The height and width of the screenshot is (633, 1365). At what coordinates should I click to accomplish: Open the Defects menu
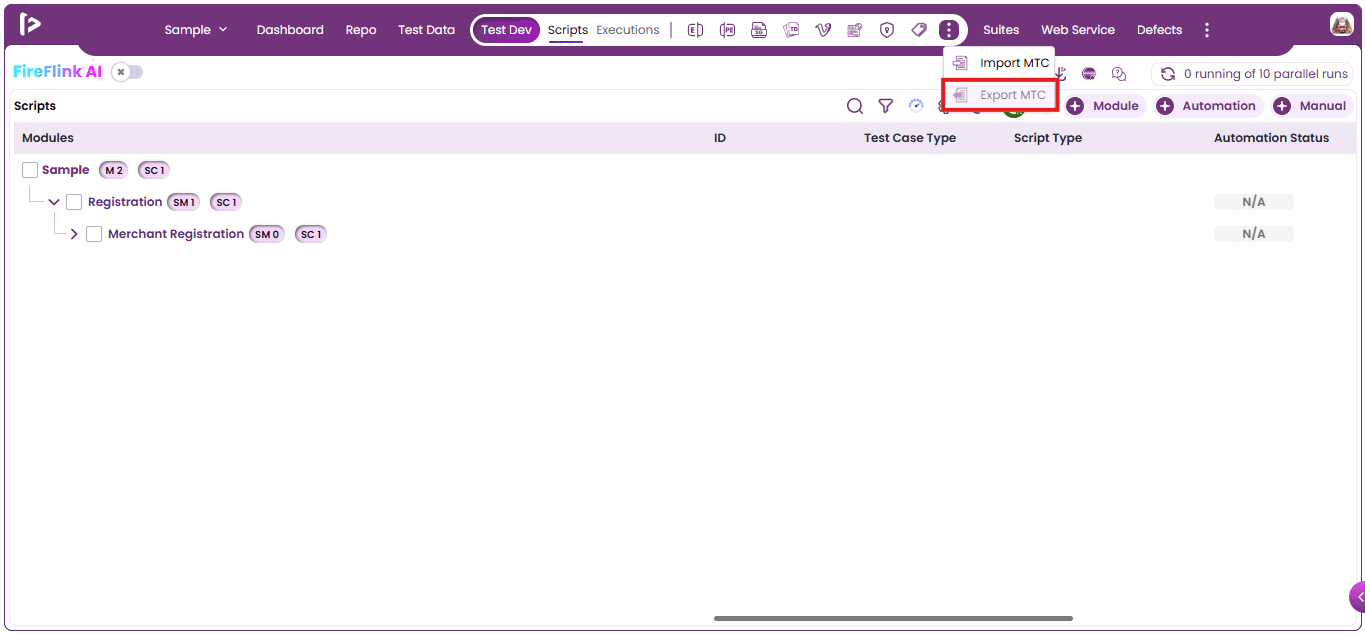(1160, 30)
